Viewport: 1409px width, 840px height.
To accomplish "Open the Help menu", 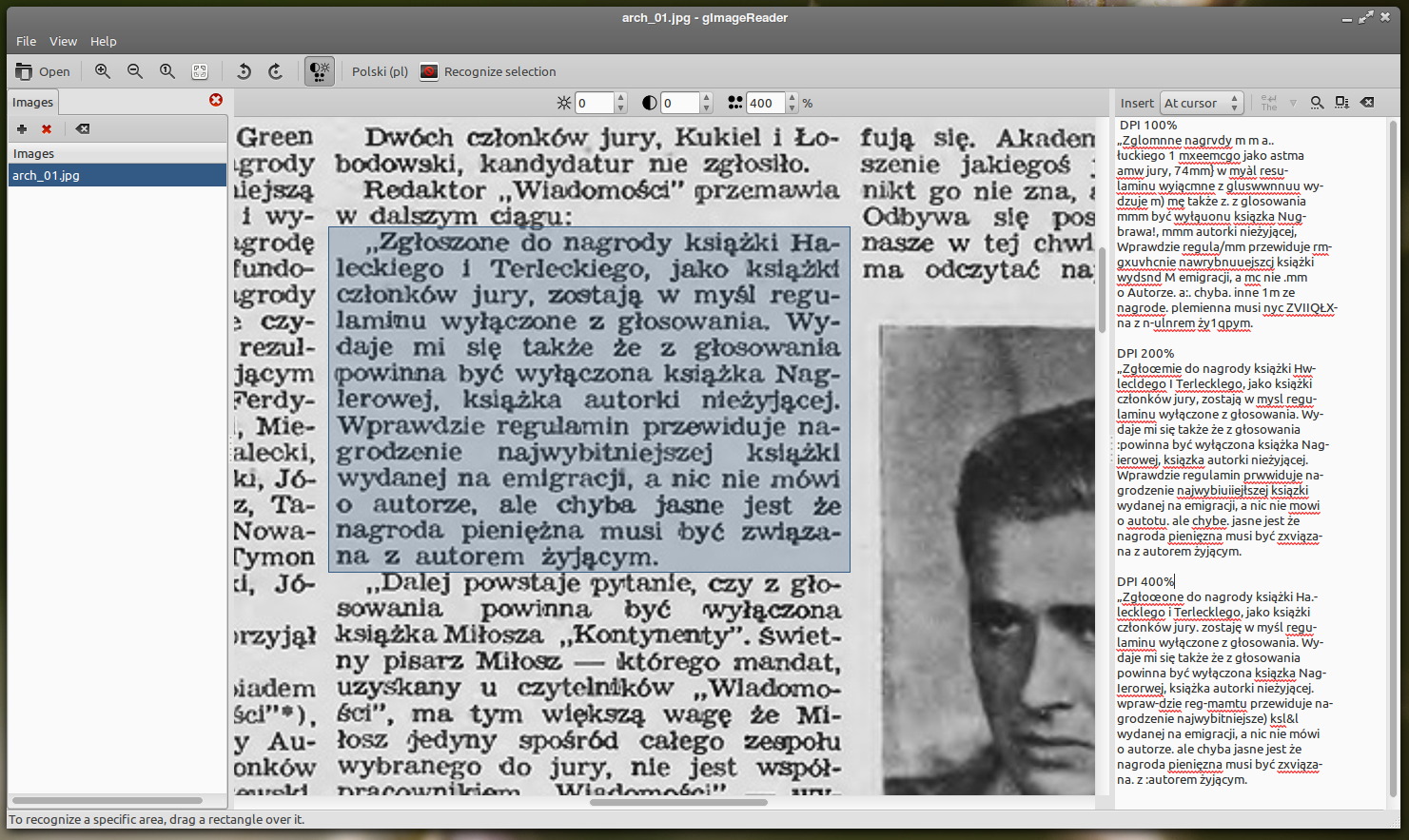I will tap(103, 41).
